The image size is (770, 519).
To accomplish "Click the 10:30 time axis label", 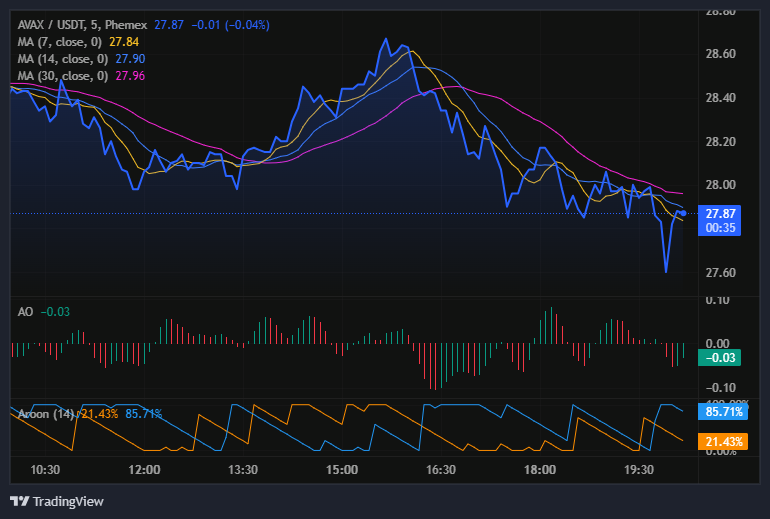I will click(x=46, y=470).
